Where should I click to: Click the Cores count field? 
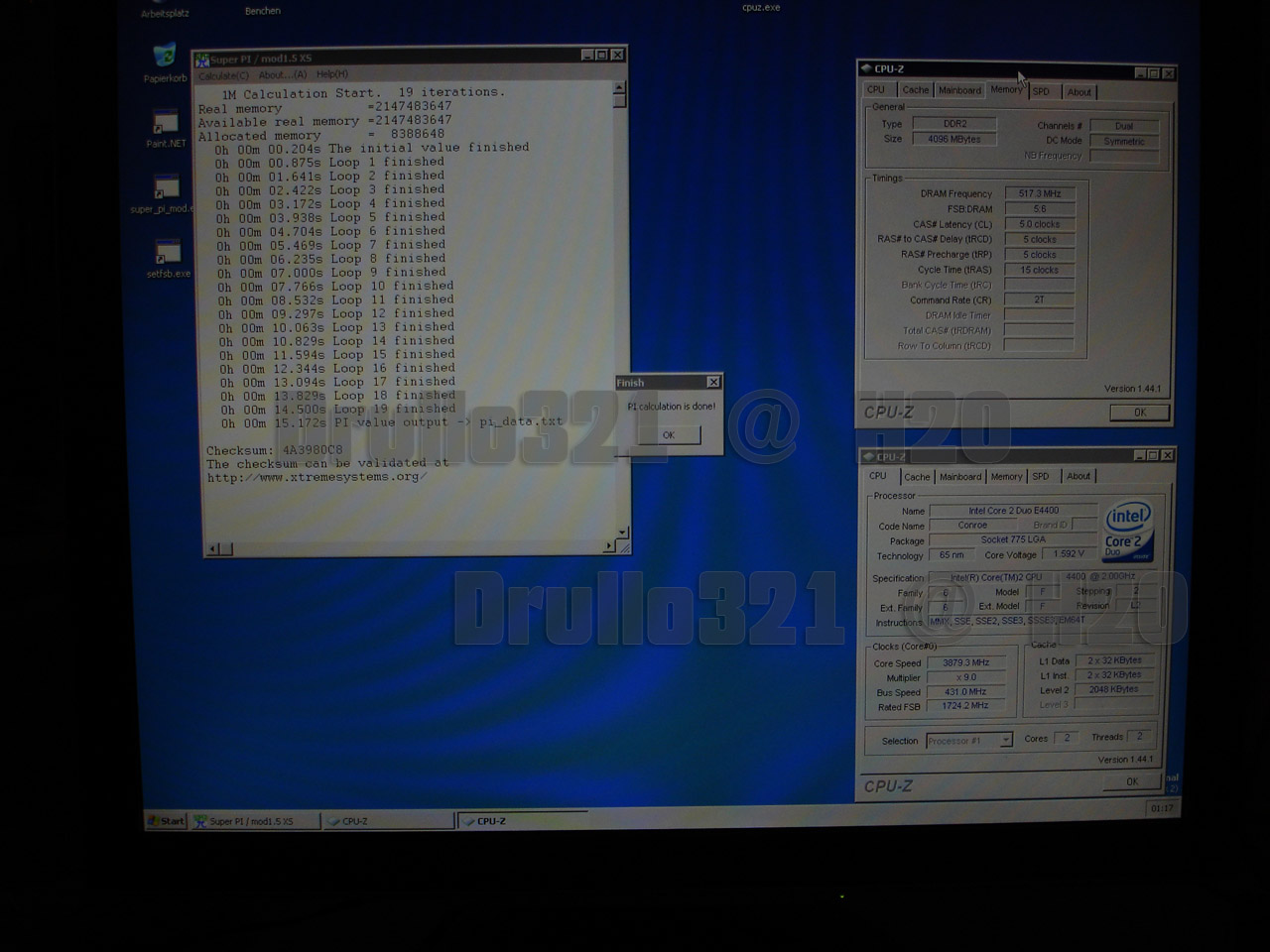(x=1066, y=738)
